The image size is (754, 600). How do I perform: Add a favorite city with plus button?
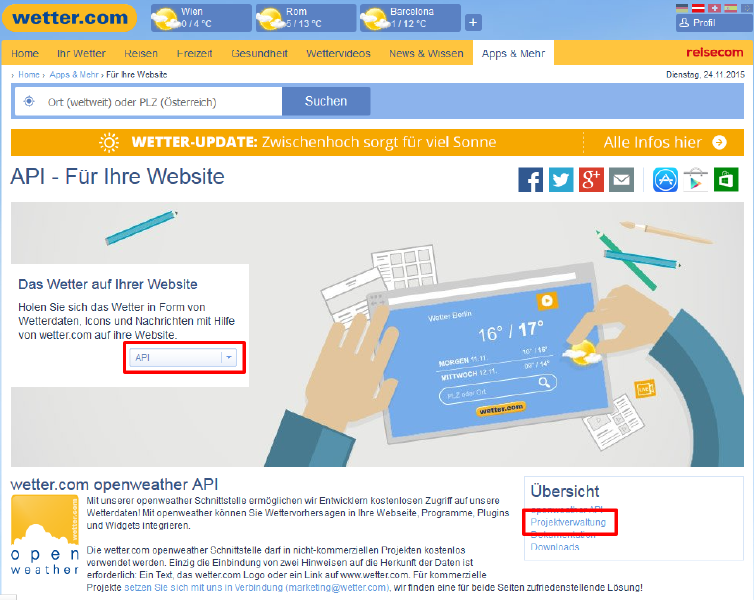point(473,23)
